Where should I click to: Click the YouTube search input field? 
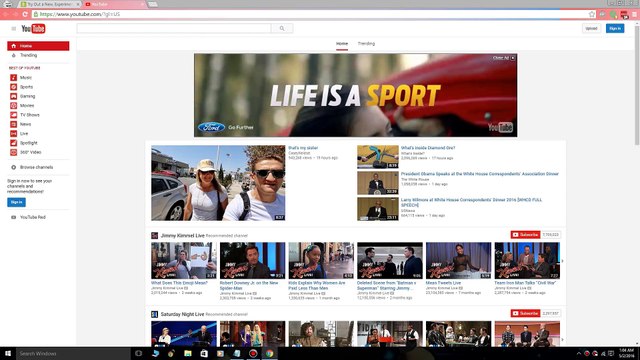pos(174,28)
